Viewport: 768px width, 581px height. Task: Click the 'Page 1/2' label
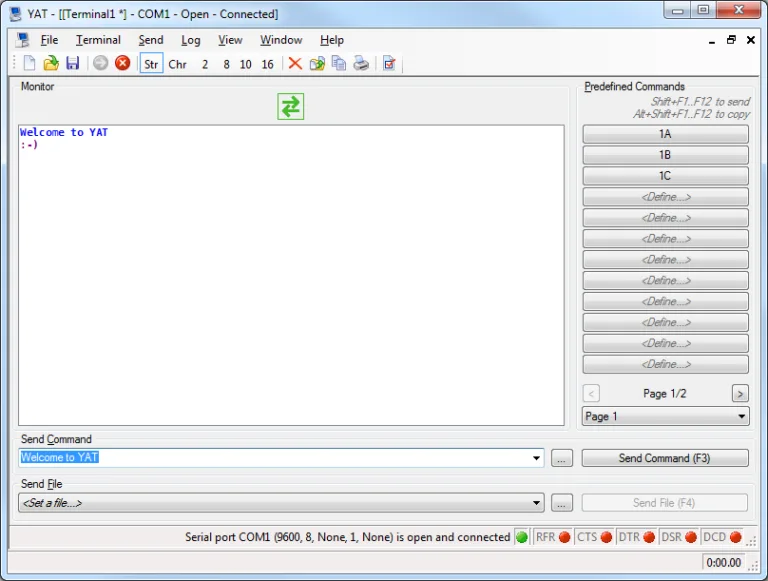click(665, 393)
